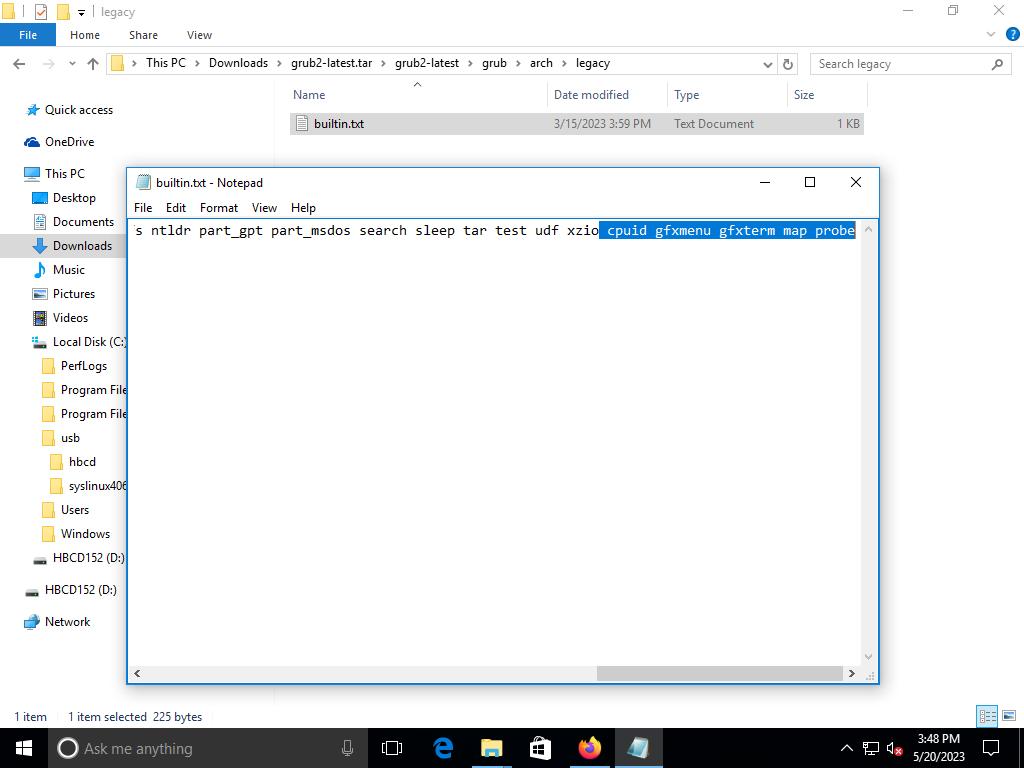
Task: Switch to details view layout
Action: click(x=987, y=716)
